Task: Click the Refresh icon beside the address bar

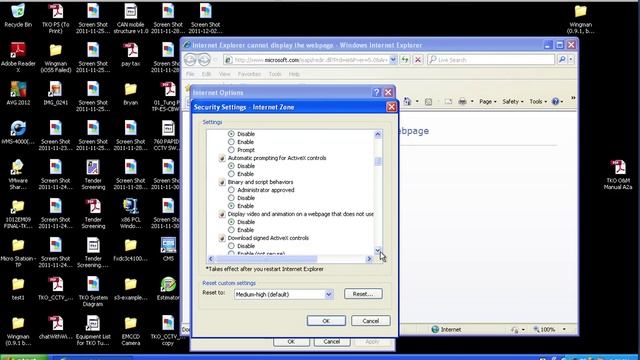Action: (404, 60)
